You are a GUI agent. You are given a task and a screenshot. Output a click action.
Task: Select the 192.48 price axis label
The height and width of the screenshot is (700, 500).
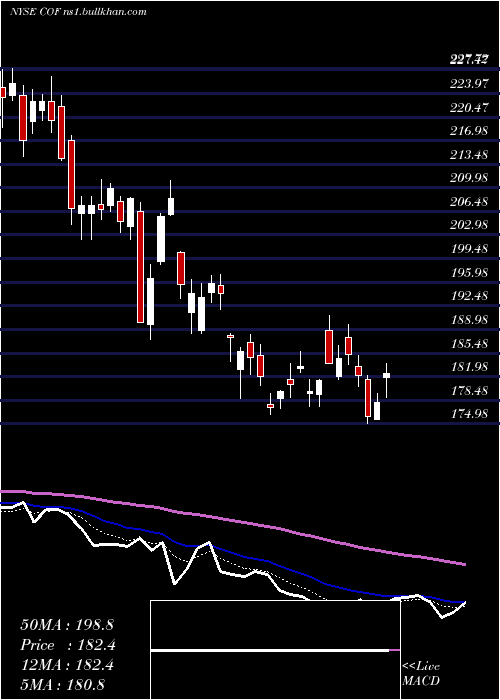tap(469, 296)
